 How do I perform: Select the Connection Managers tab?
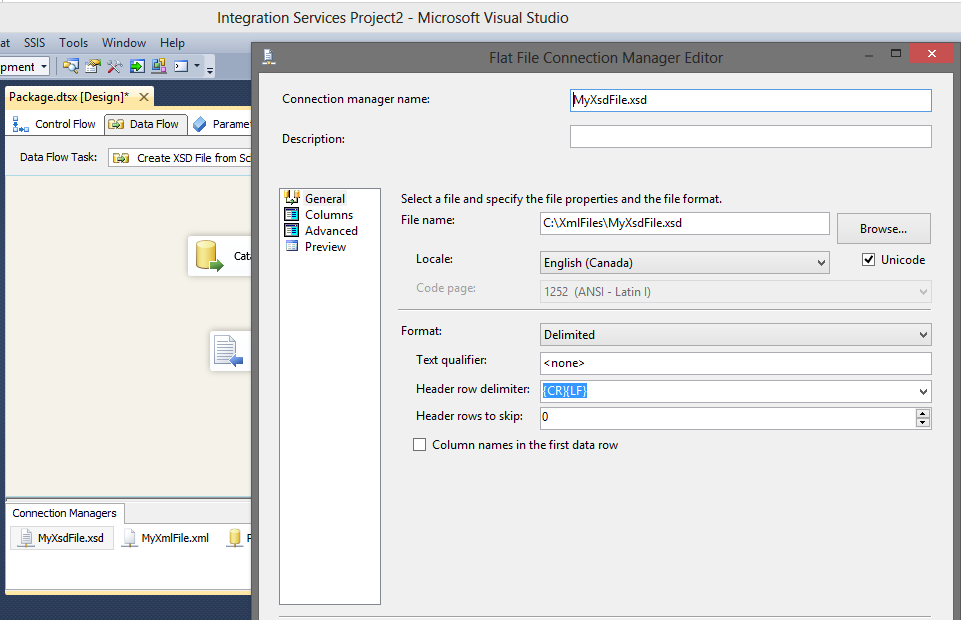[64, 513]
